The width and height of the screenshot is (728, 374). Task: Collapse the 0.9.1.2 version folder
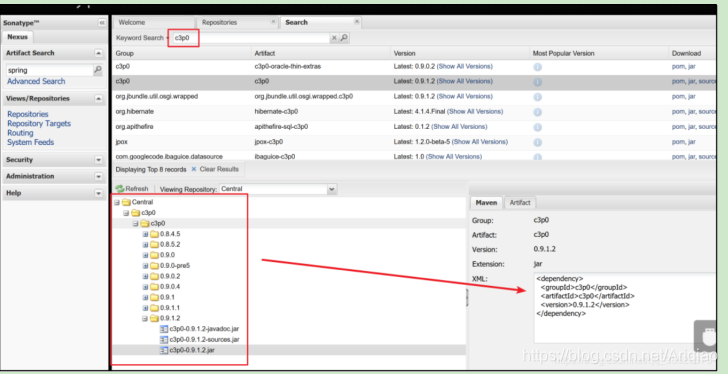(x=145, y=319)
